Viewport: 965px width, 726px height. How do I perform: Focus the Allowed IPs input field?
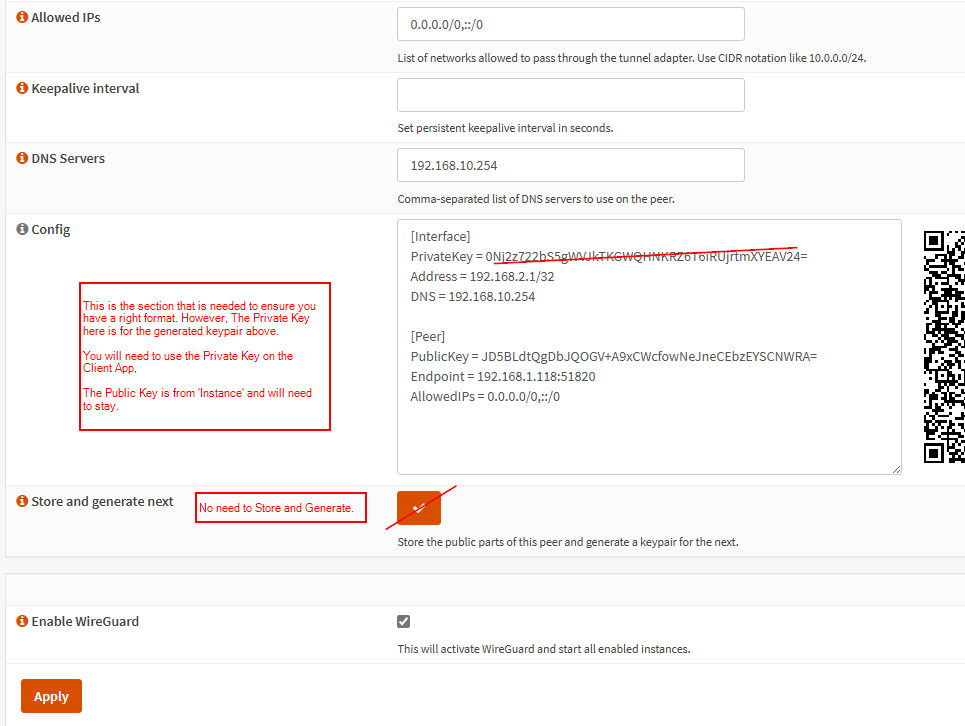tap(570, 24)
